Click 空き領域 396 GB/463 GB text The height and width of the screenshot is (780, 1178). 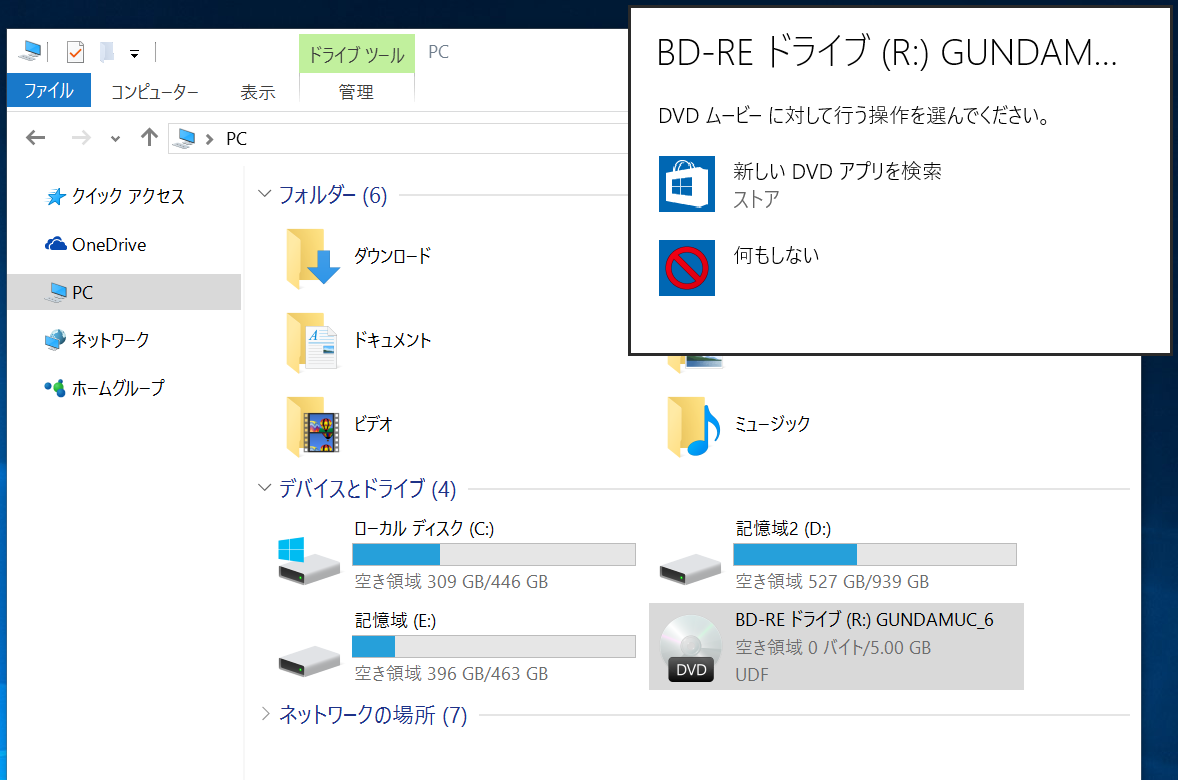tap(451, 673)
